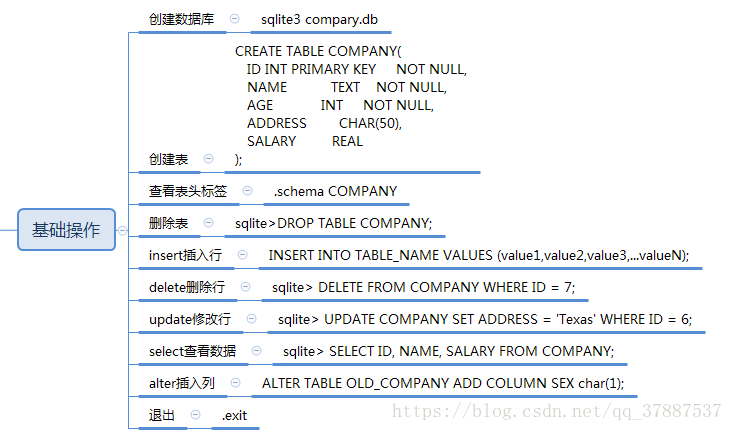This screenshot has width=733, height=431.
Task: Click the '.exit' node
Action: click(234, 415)
